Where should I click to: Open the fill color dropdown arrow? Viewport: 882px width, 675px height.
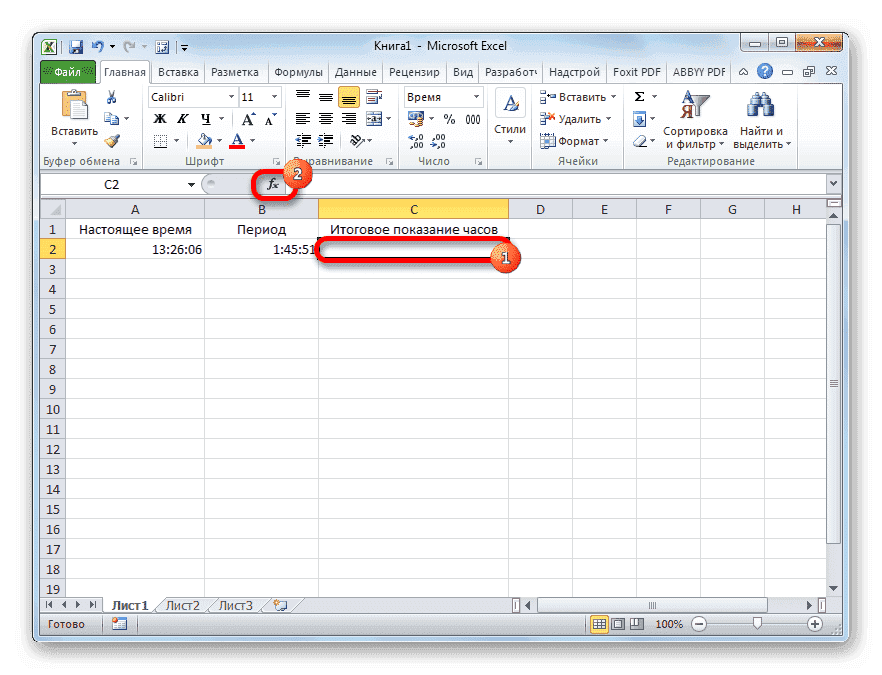[x=219, y=140]
